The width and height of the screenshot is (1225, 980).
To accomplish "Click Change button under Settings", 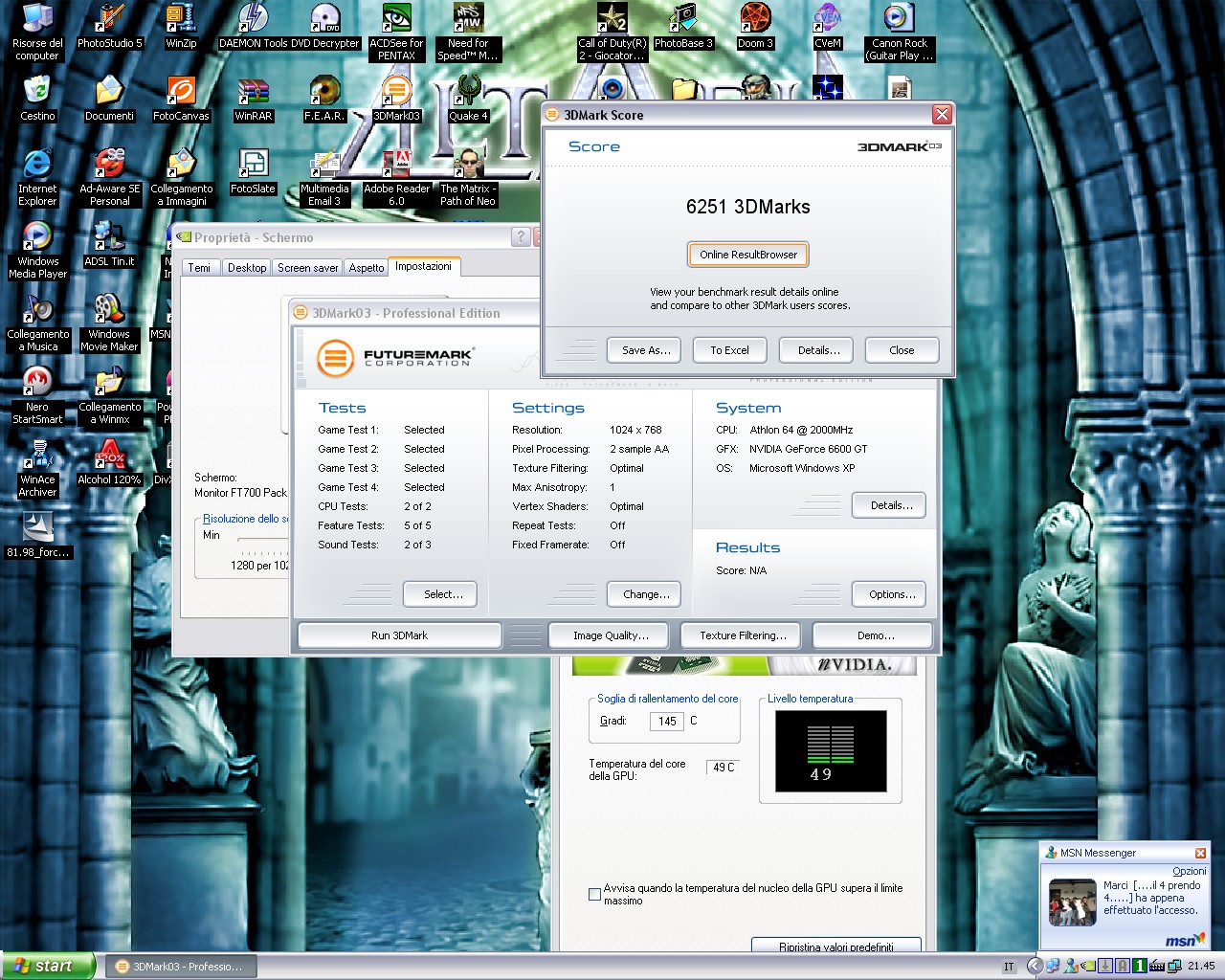I will coord(645,594).
